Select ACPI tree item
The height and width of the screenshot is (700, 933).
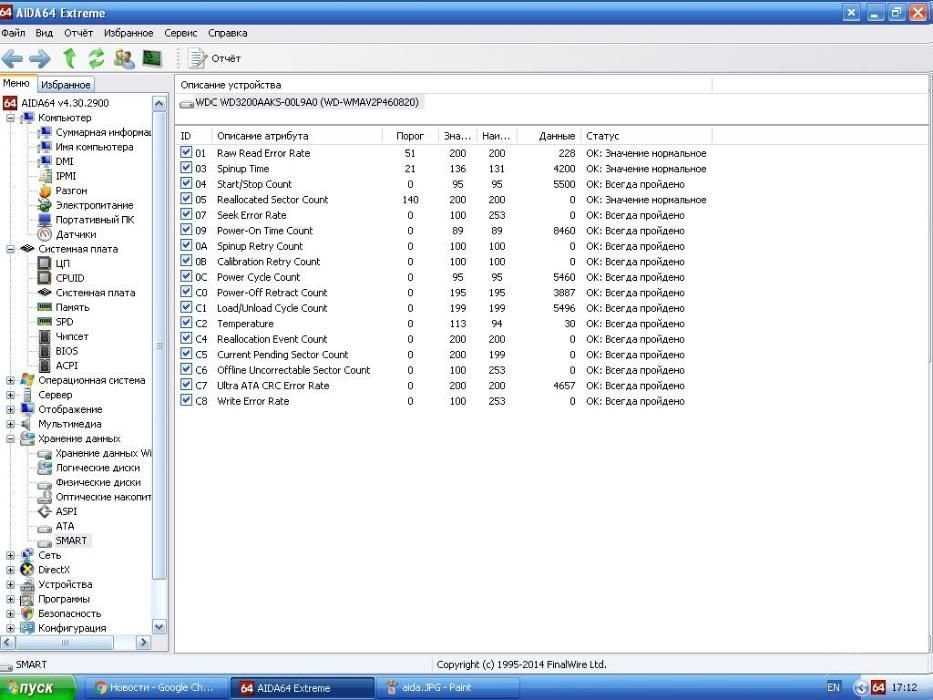[58, 365]
